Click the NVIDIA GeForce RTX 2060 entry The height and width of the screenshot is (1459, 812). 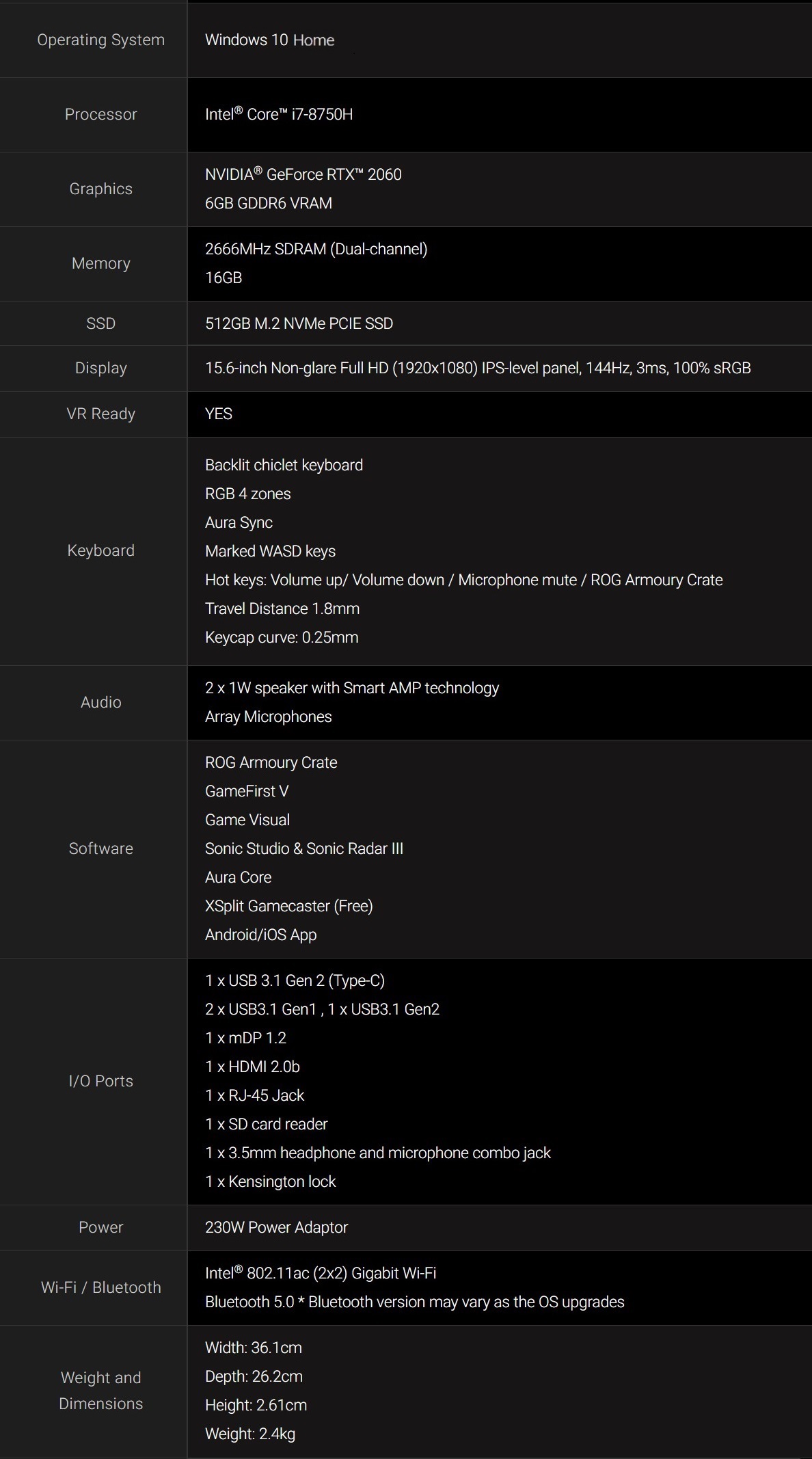coord(303,174)
